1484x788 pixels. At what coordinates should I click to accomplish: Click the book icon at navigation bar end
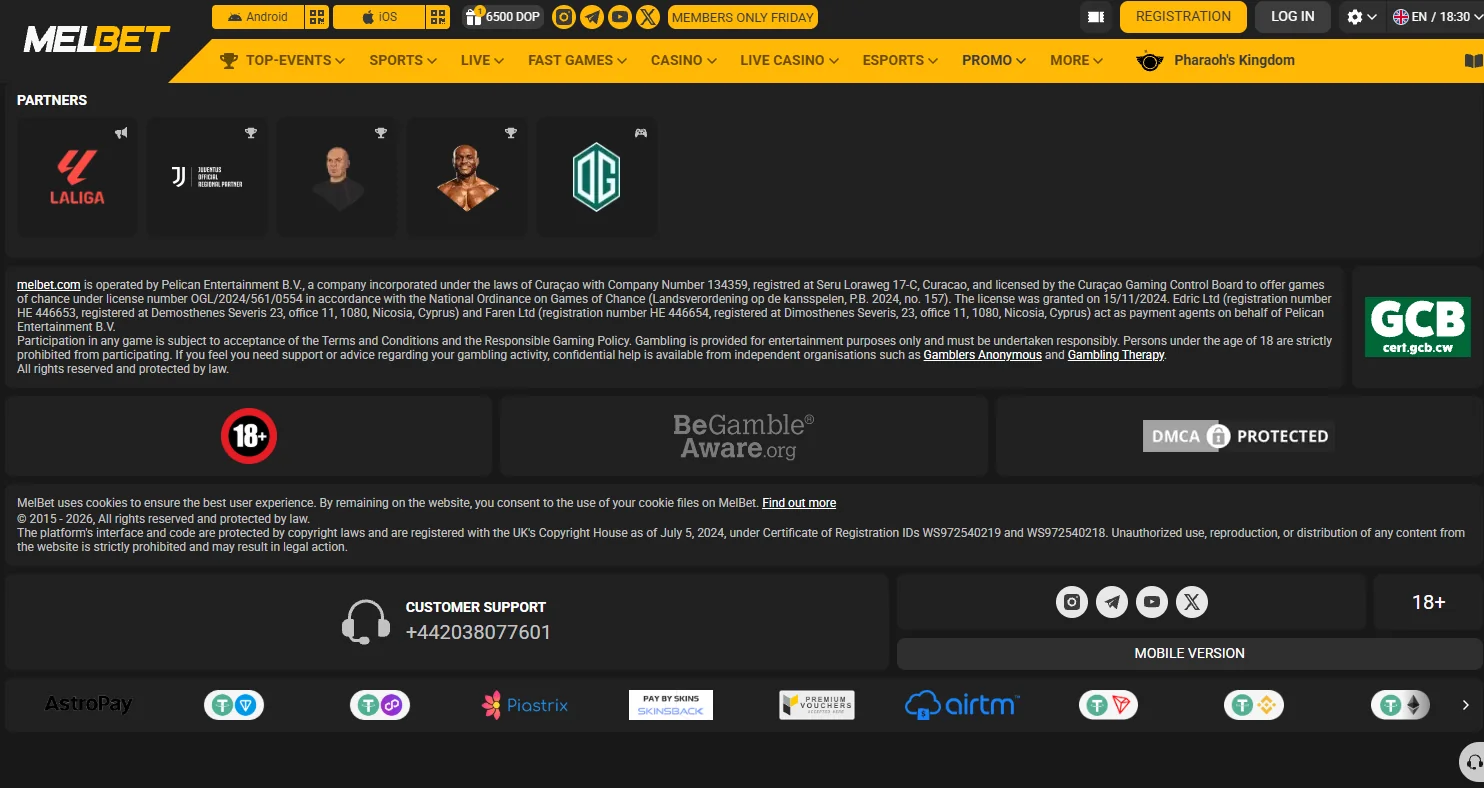pyautogui.click(x=1473, y=61)
